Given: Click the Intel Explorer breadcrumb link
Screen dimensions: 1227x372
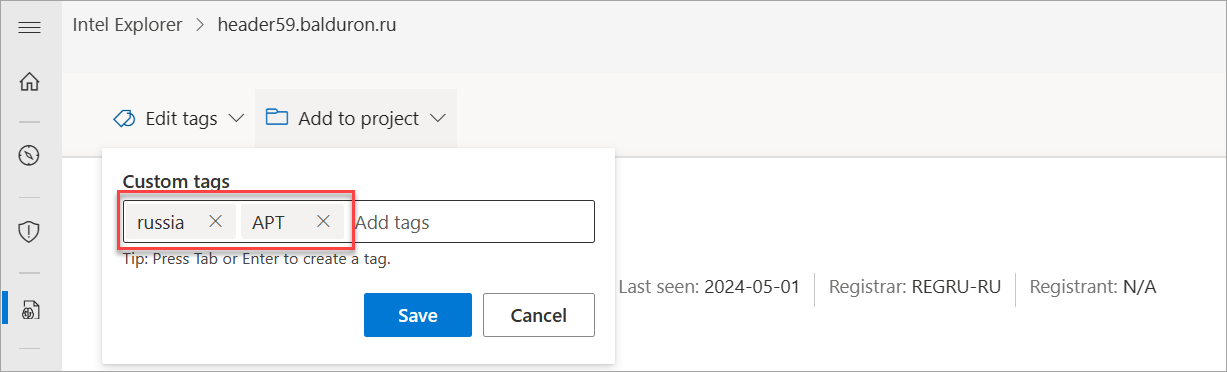Looking at the screenshot, I should point(127,25).
